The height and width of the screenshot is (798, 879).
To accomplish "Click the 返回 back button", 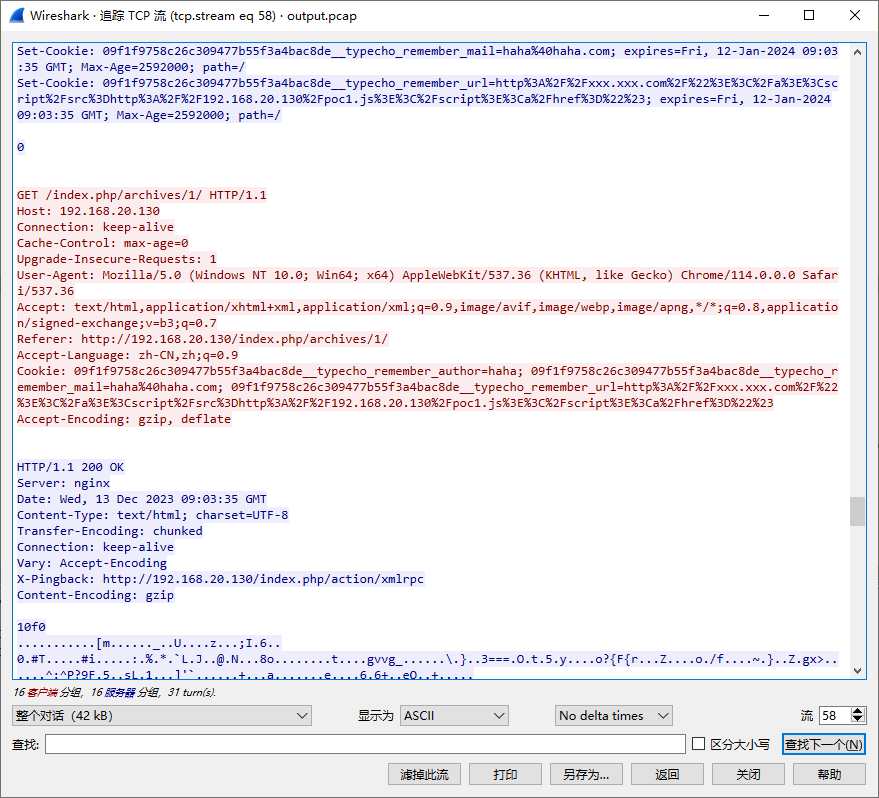I will 667,774.
